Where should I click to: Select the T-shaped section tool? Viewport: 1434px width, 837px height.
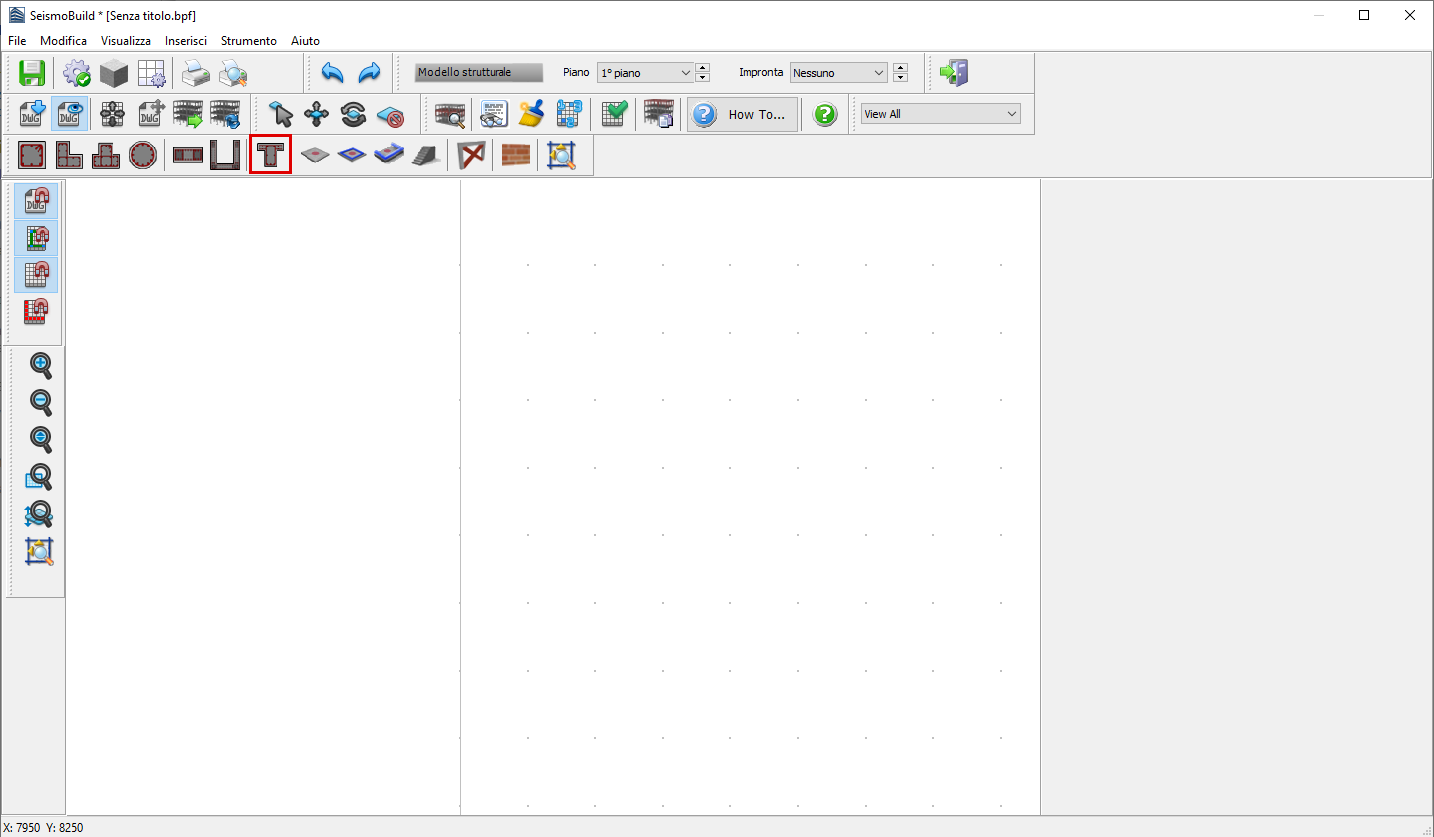tap(270, 155)
